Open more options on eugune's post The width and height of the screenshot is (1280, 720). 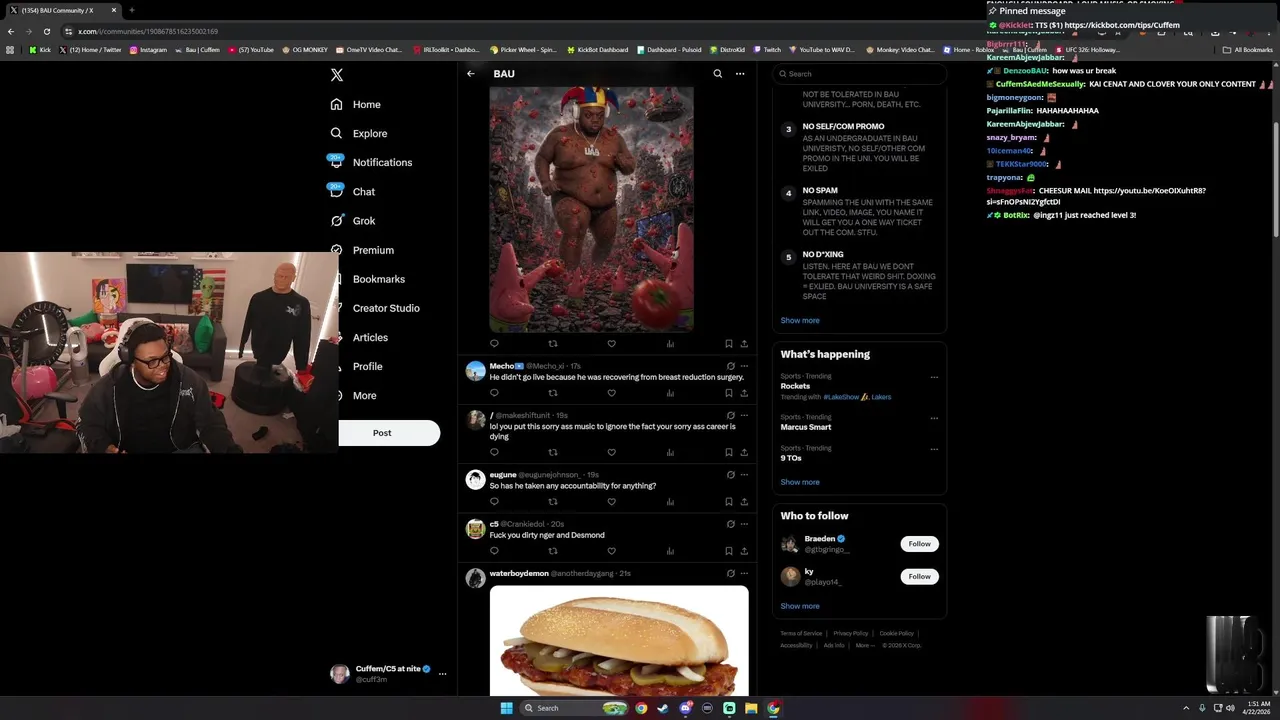[x=744, y=475]
